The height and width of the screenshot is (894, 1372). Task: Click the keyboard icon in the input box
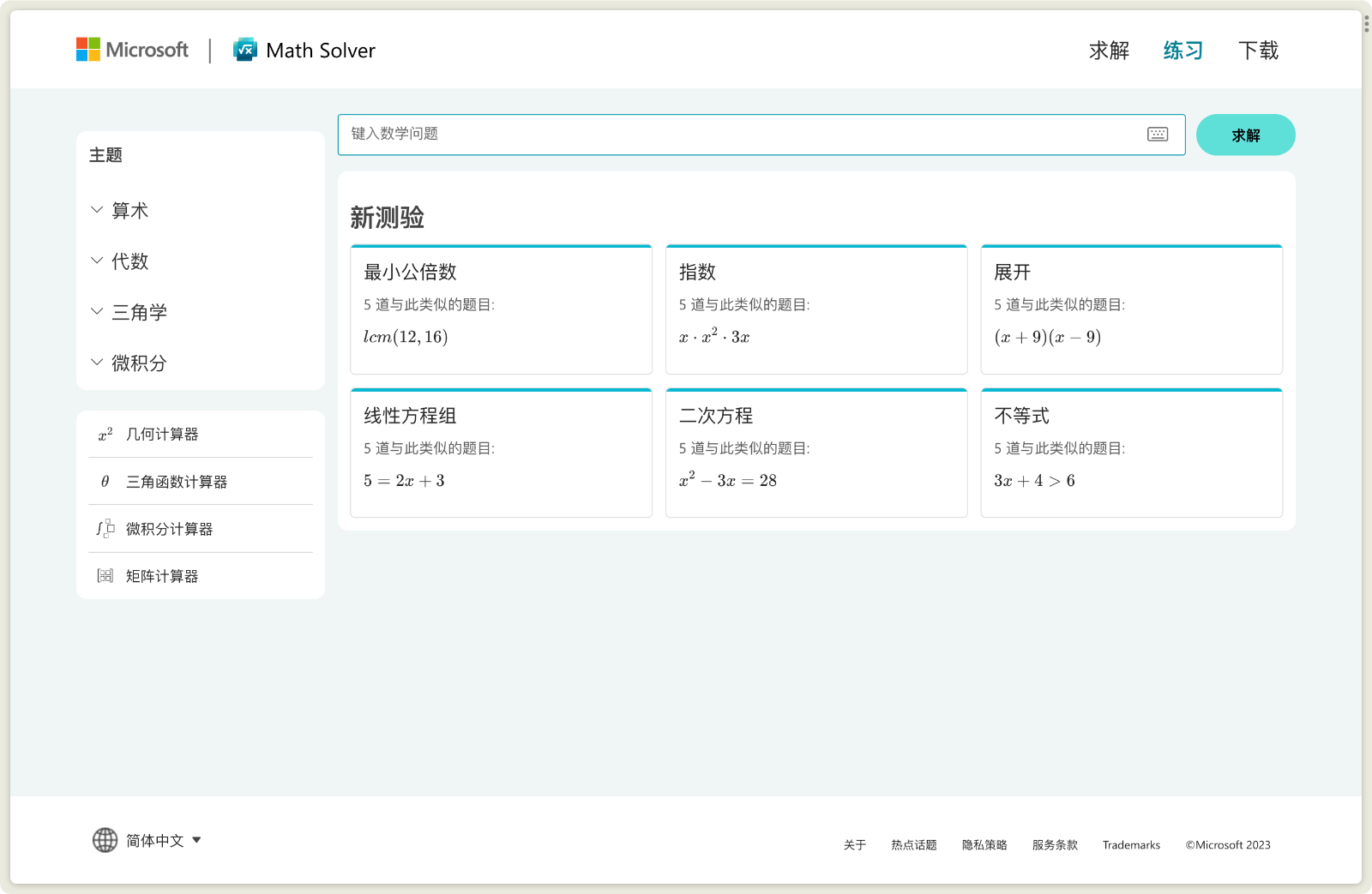[1157, 135]
